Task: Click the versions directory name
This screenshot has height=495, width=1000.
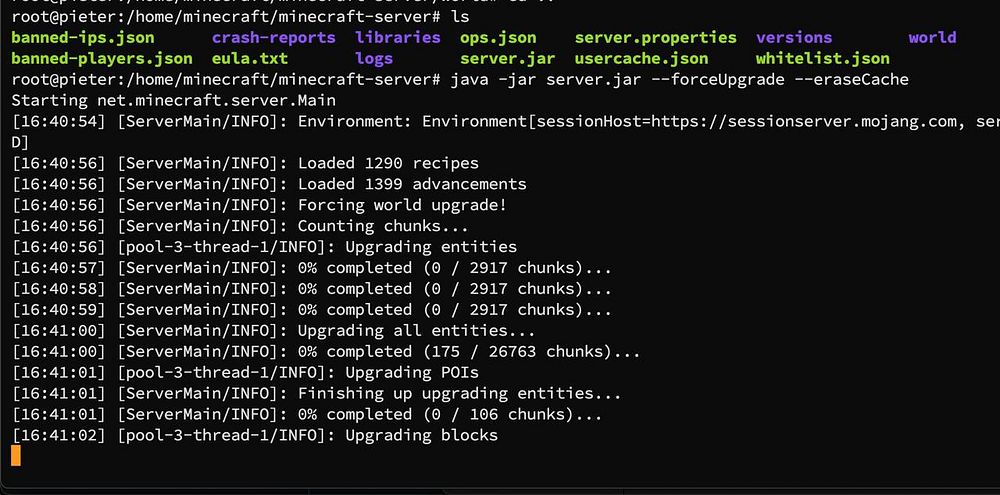Action: pyautogui.click(x=794, y=38)
